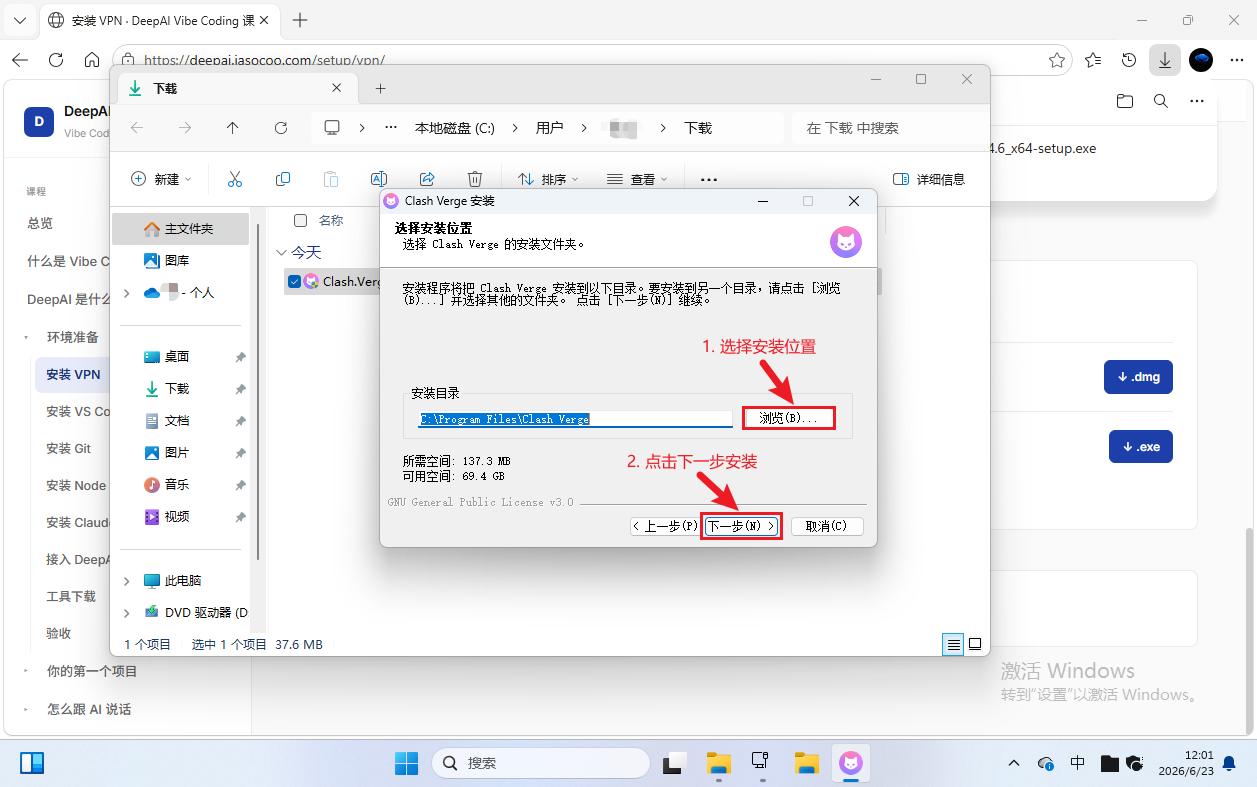Collapse the 环境准备 sidebar section

26,337
